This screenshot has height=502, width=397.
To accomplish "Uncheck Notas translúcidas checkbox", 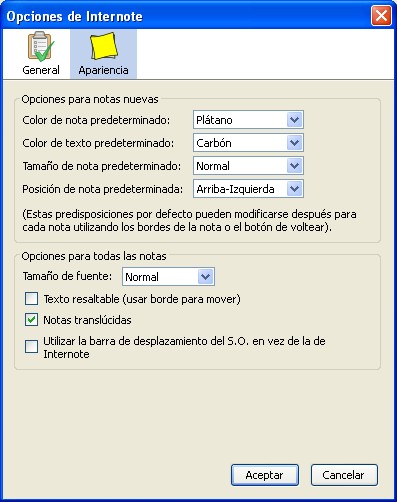I will pyautogui.click(x=31, y=320).
